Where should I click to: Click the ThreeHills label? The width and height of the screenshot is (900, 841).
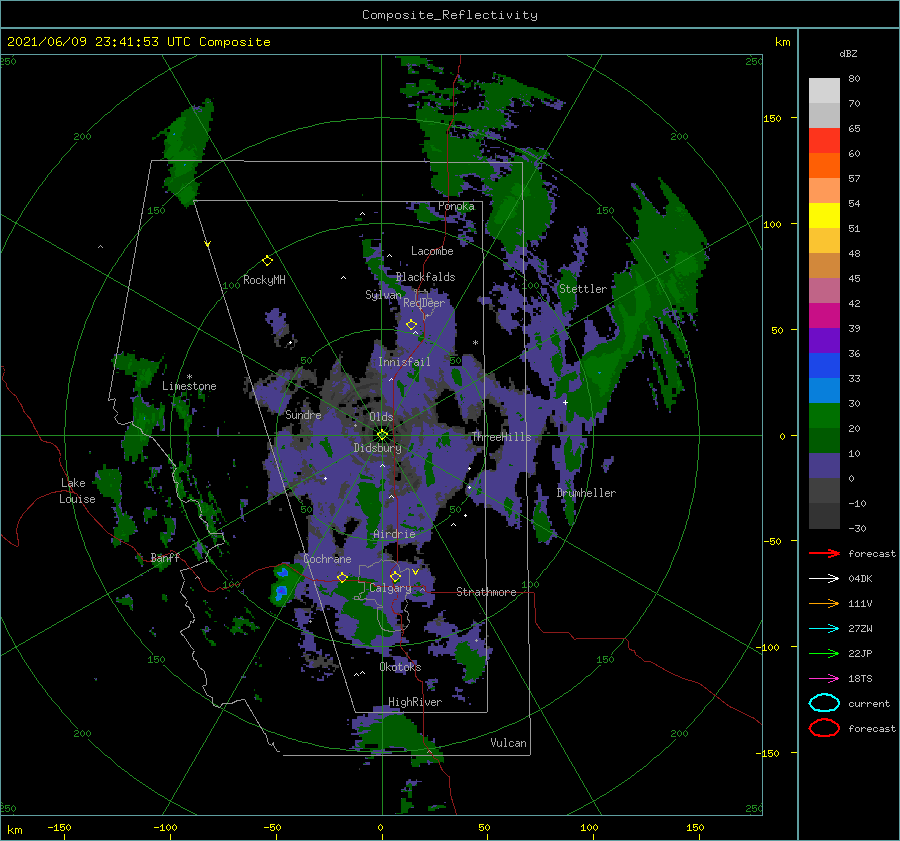tap(502, 437)
